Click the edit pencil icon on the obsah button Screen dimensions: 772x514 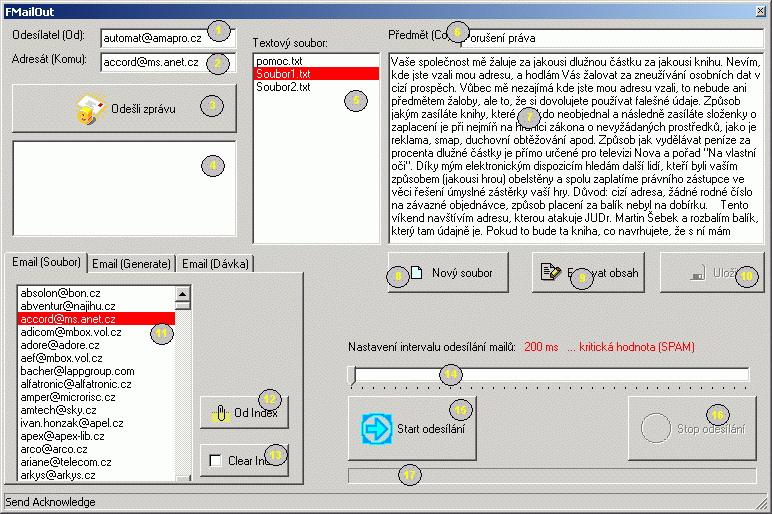pyautogui.click(x=551, y=271)
